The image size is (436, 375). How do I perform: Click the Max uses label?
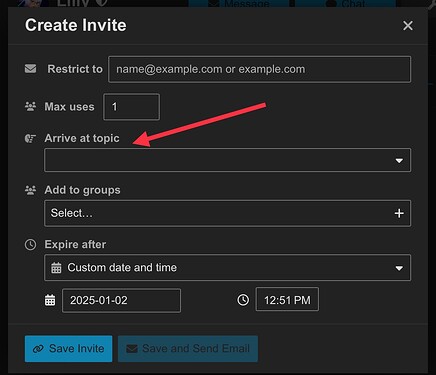coord(69,107)
